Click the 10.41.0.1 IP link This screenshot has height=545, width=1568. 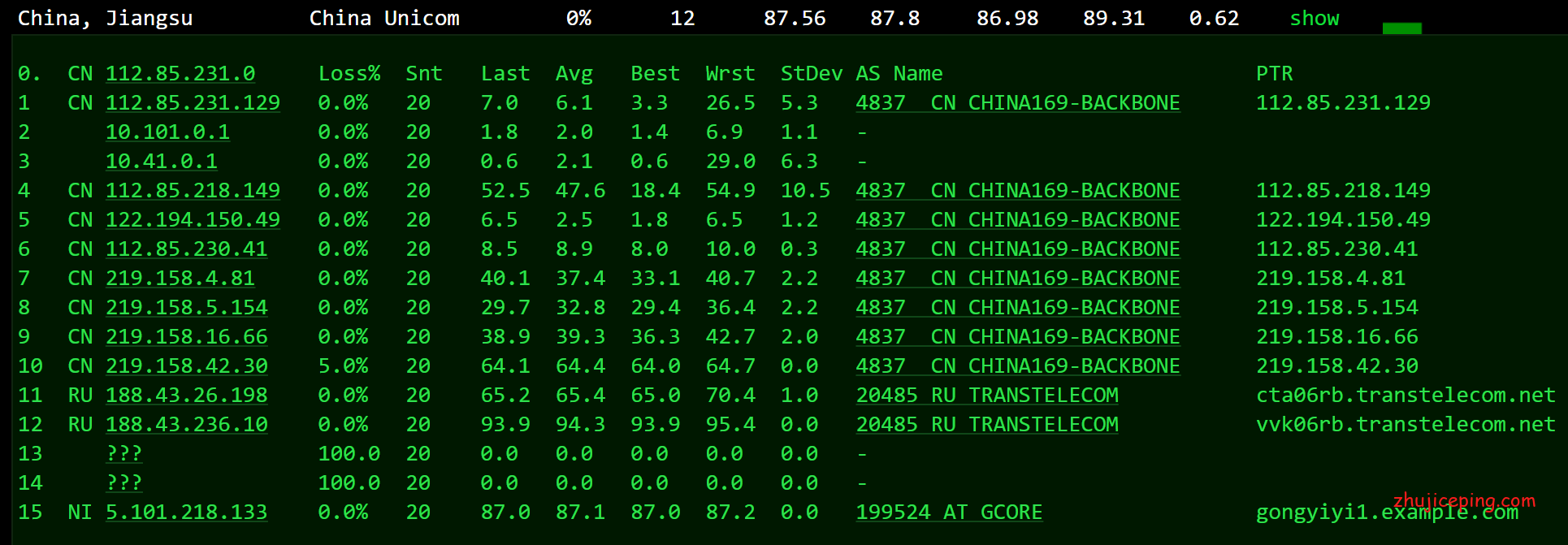click(x=161, y=162)
